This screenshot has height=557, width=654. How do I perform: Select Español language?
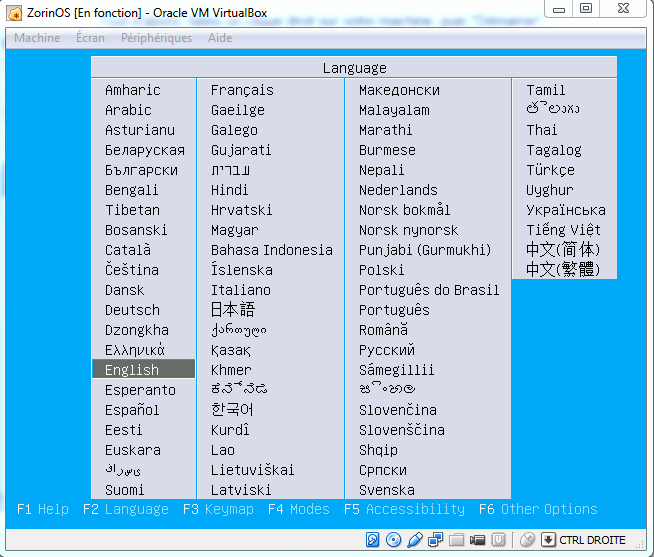pos(132,410)
